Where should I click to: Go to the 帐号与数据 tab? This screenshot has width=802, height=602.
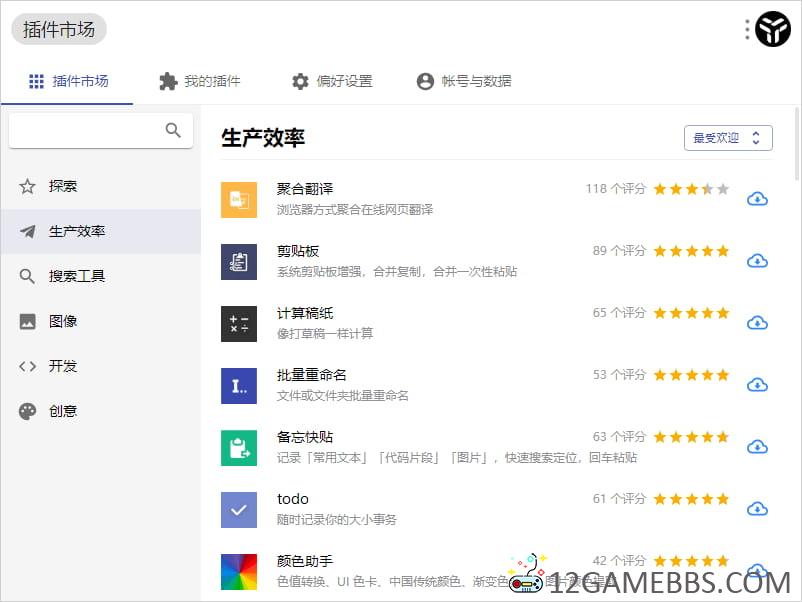pyautogui.click(x=464, y=81)
